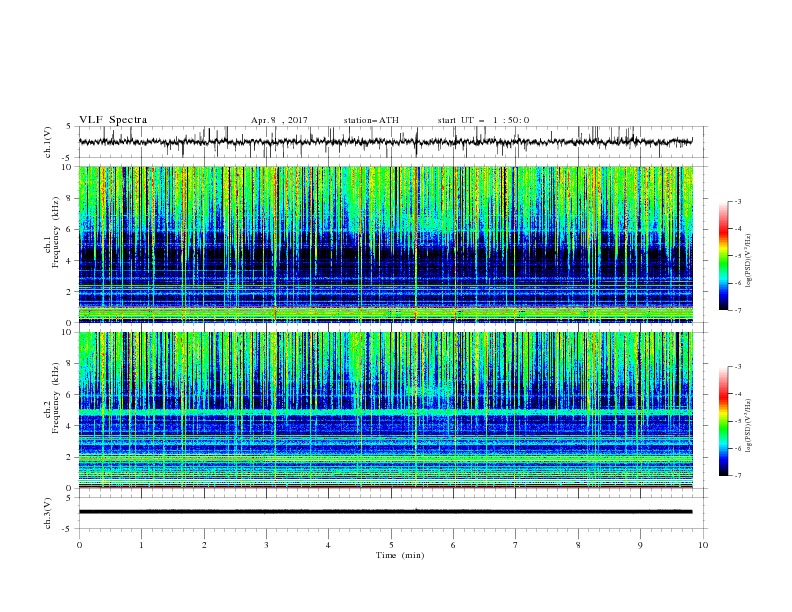
Task: Click the ch.1 voltage waveform trace
Action: click(385, 142)
